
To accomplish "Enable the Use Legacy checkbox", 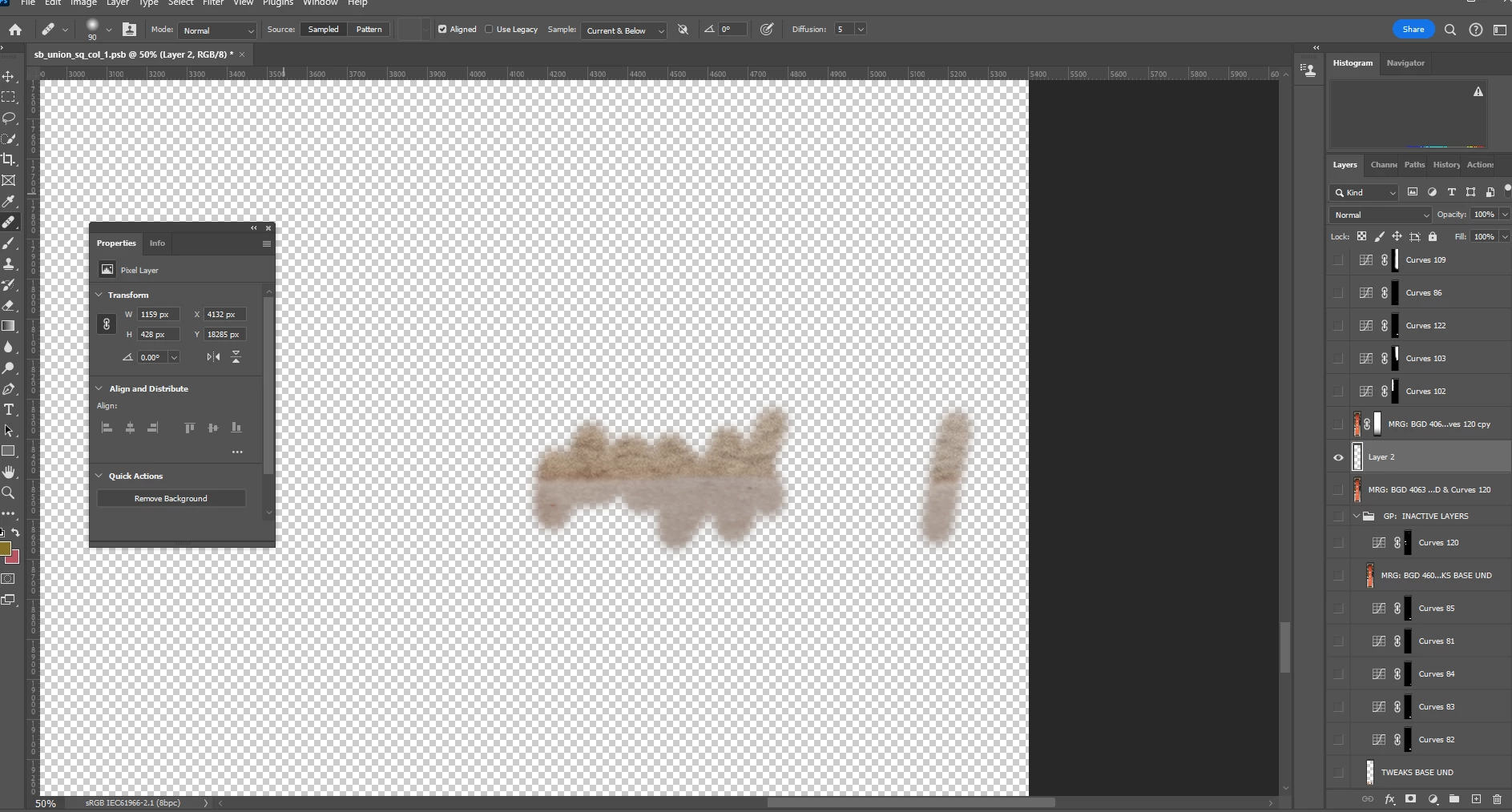I will coord(489,30).
